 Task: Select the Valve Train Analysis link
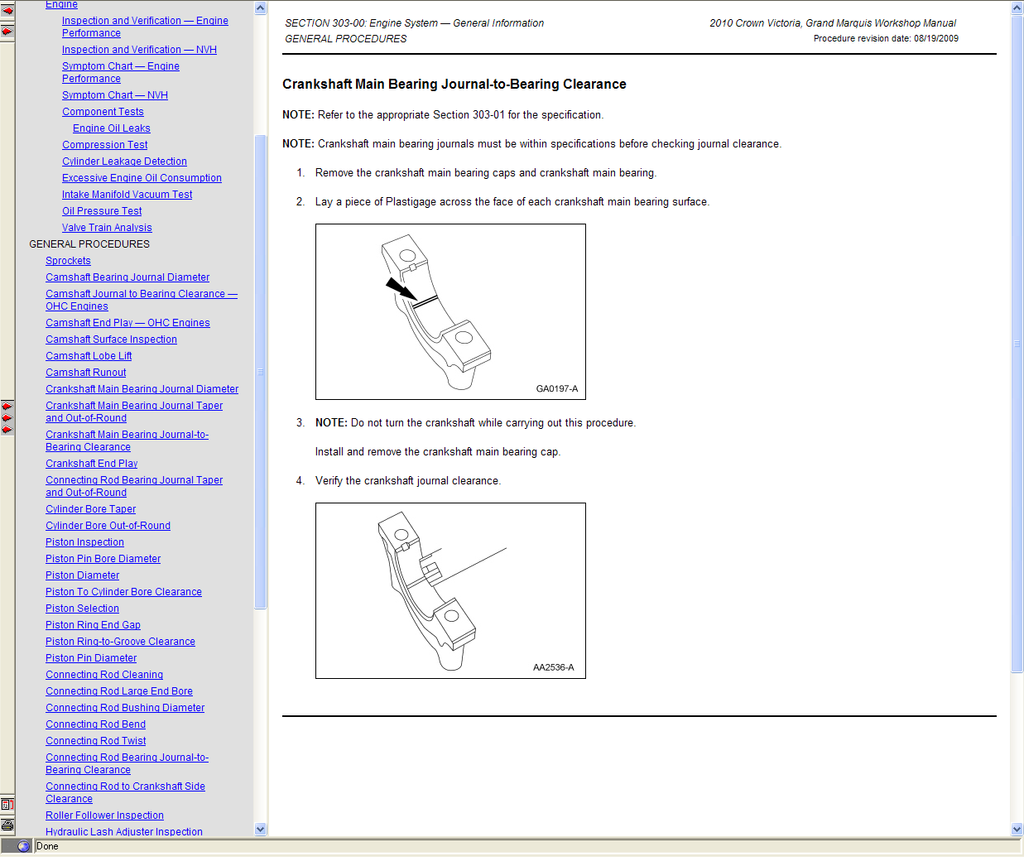click(x=106, y=228)
